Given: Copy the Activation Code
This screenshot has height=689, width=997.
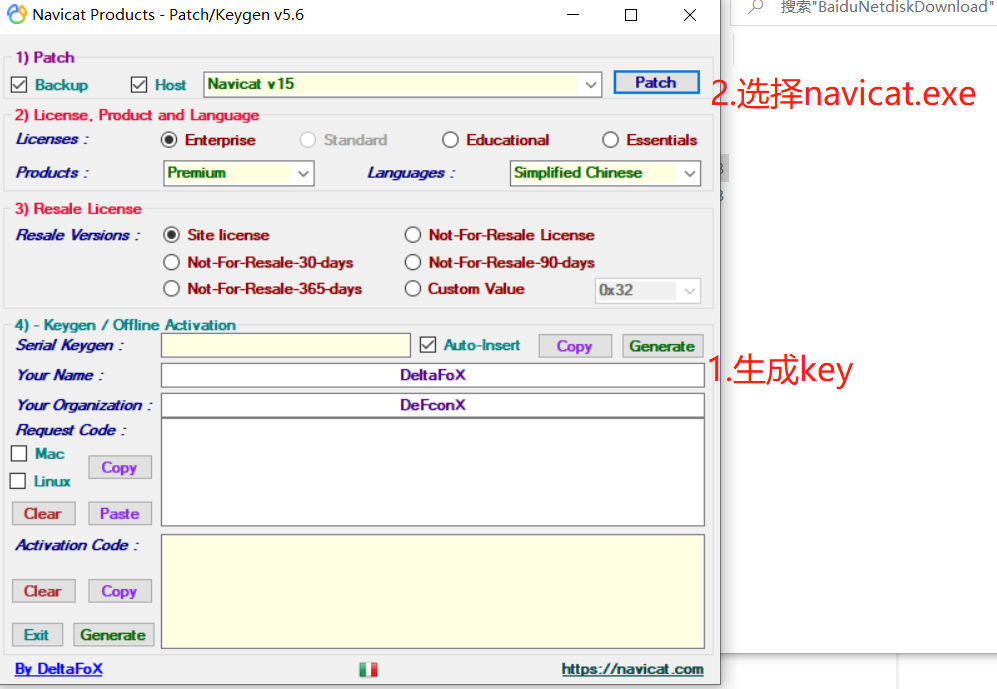Looking at the screenshot, I should pyautogui.click(x=120, y=591).
